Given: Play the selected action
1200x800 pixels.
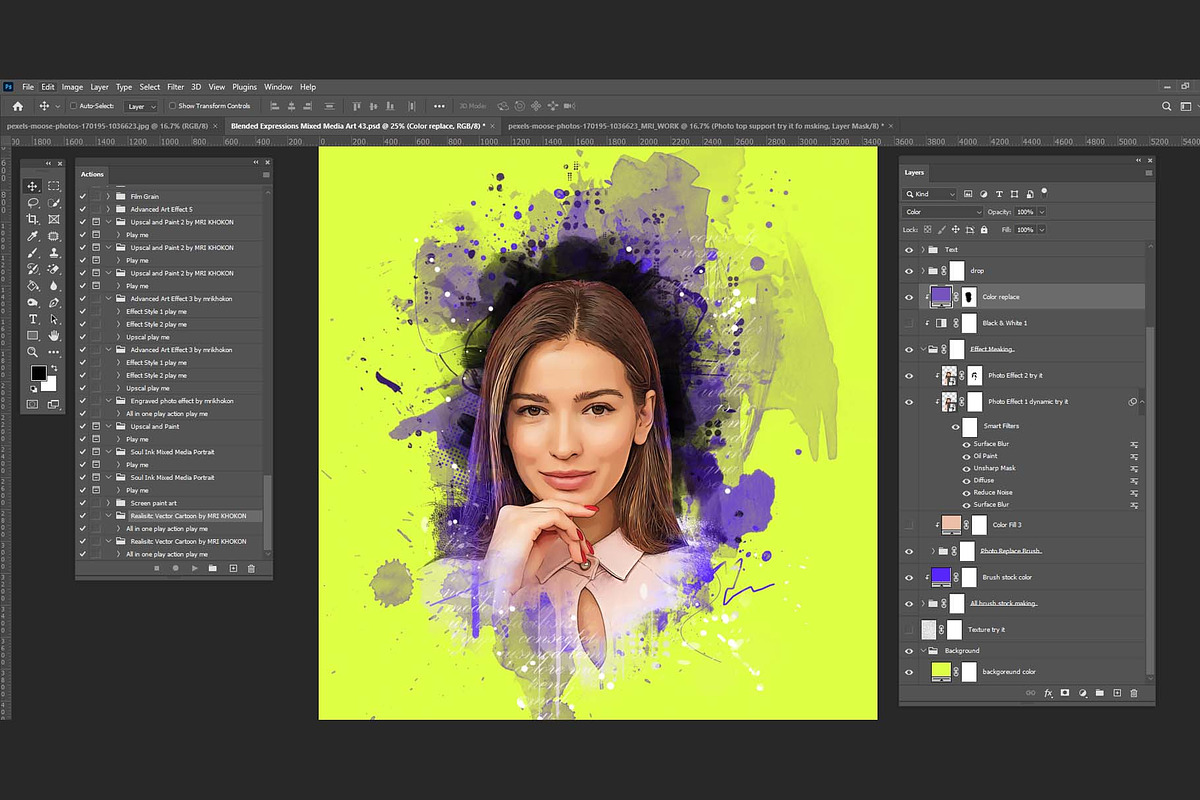Looking at the screenshot, I should [194, 568].
